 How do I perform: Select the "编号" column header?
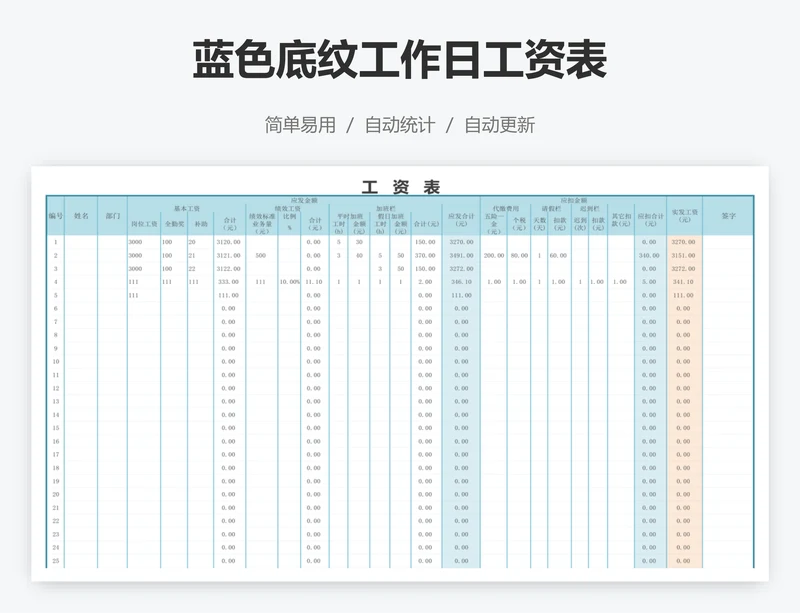tap(56, 216)
